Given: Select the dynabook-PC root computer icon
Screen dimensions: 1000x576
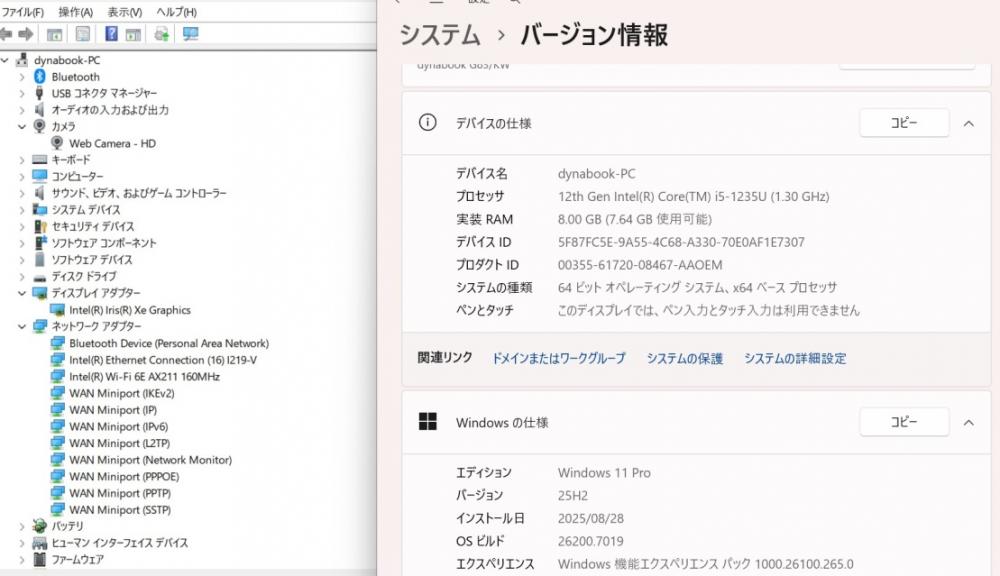Looking at the screenshot, I should (x=22, y=60).
